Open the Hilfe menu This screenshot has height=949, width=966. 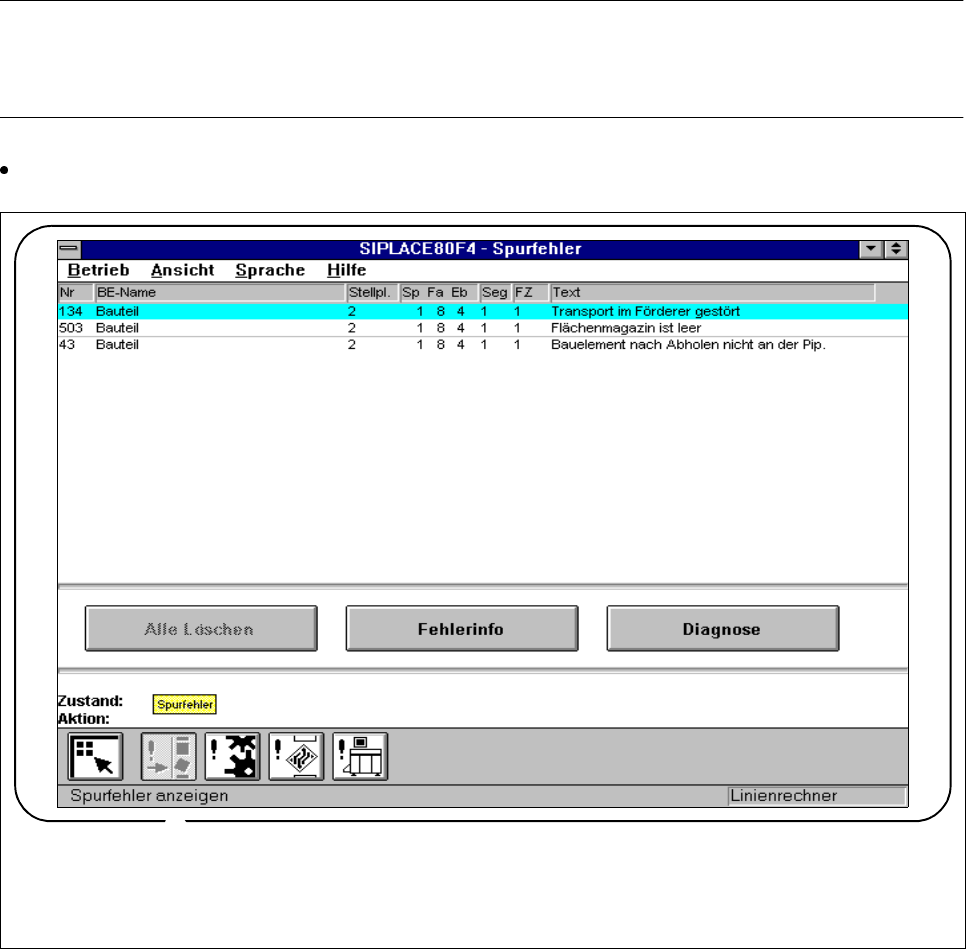pos(346,270)
